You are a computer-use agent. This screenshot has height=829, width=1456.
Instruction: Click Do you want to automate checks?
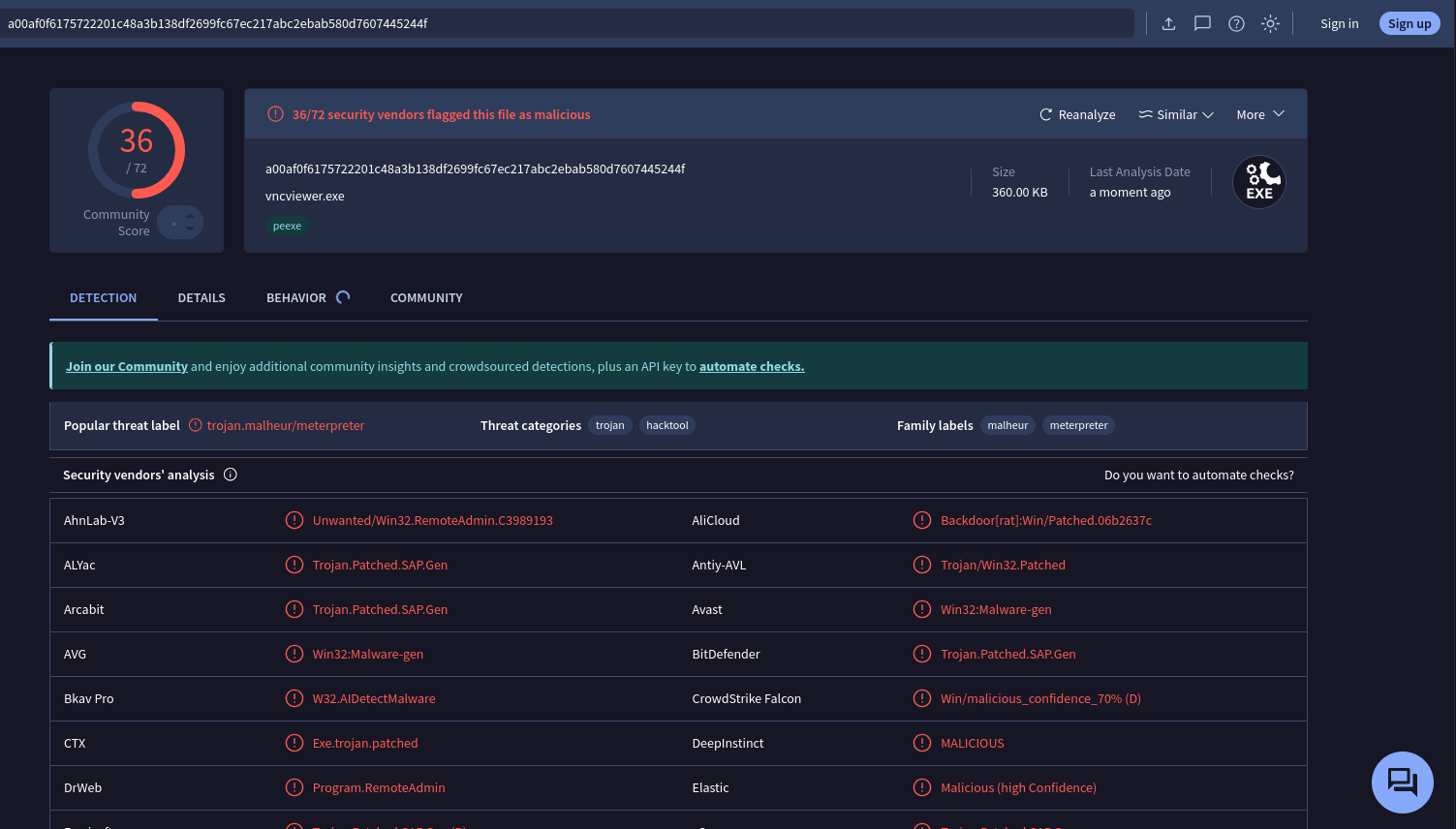click(x=1199, y=475)
